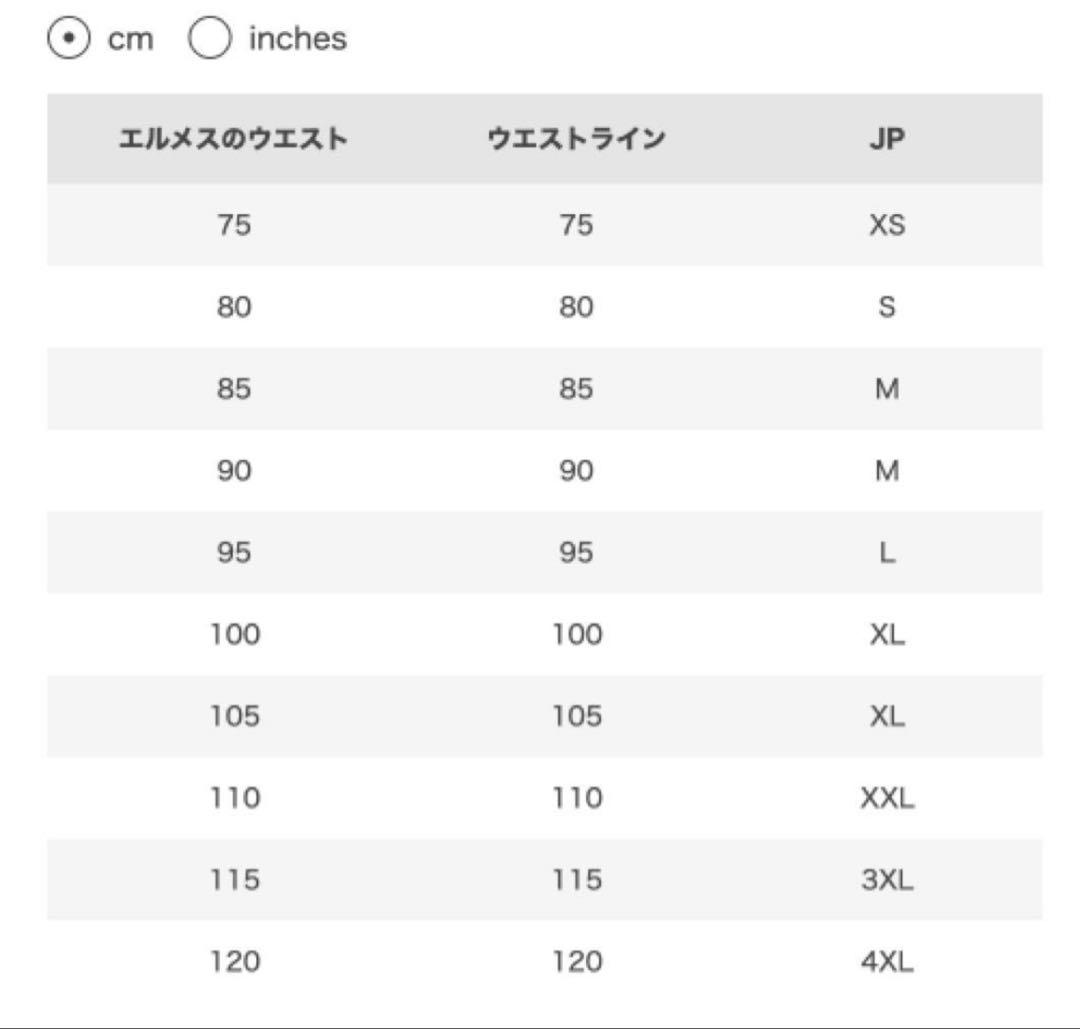Click the XL cell in the 100 row
Viewport: 1080px width, 1029px height.
[x=886, y=634]
